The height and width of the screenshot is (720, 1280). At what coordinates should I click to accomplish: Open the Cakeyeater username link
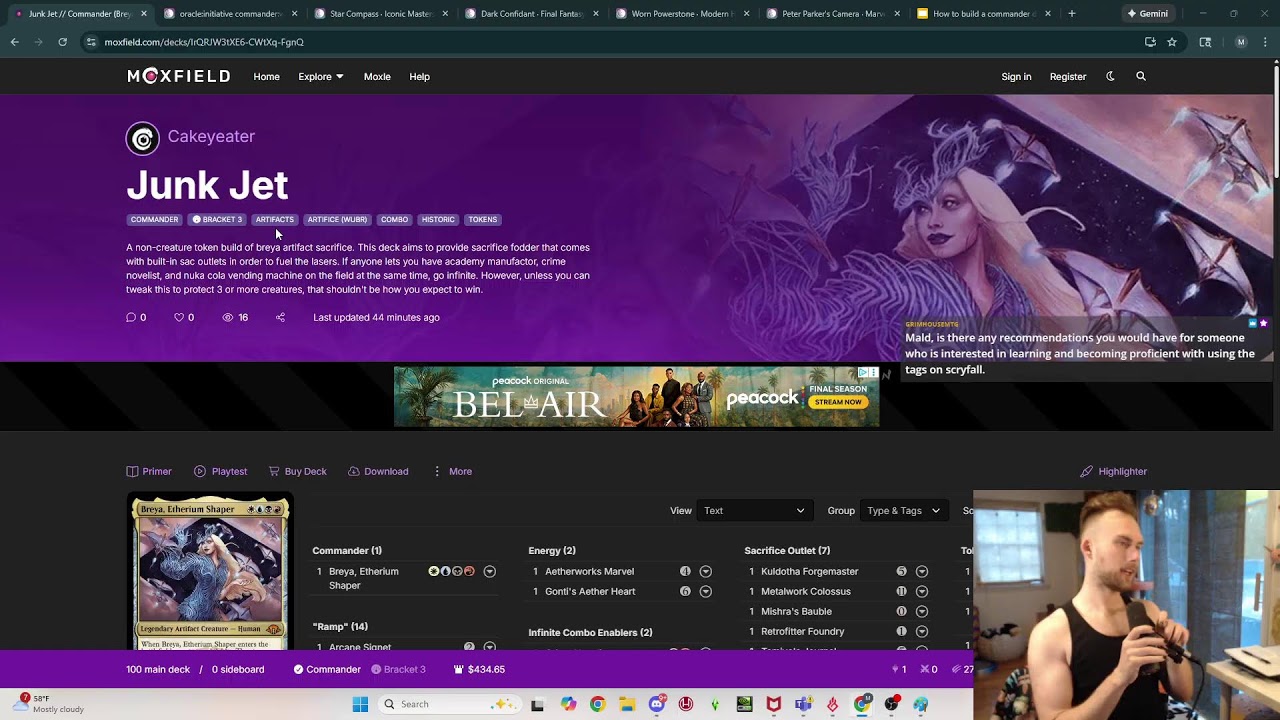coord(211,136)
